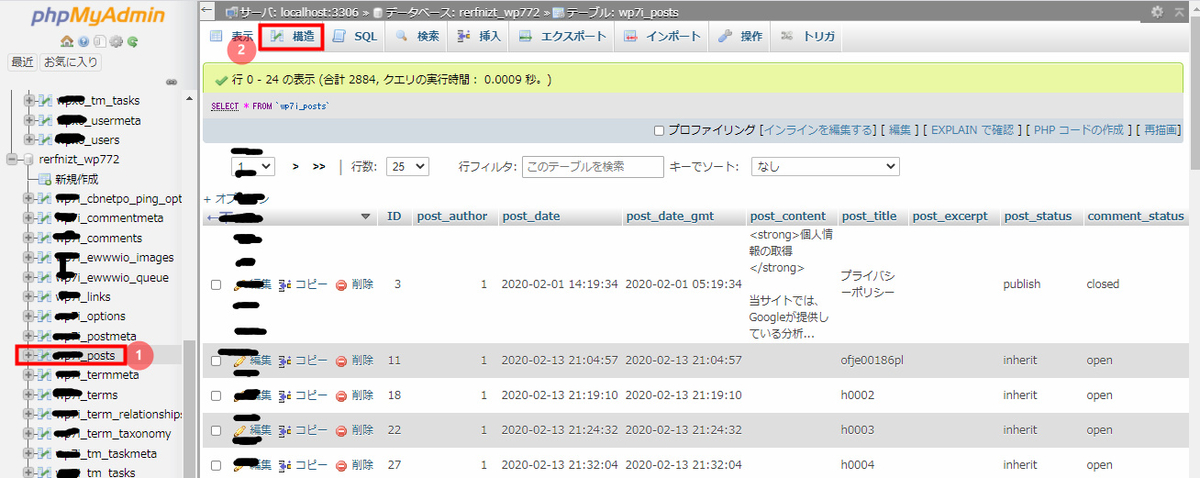The width and height of the screenshot is (1200, 478).
Task: Click copy icon in row ID 3
Action: point(285,285)
